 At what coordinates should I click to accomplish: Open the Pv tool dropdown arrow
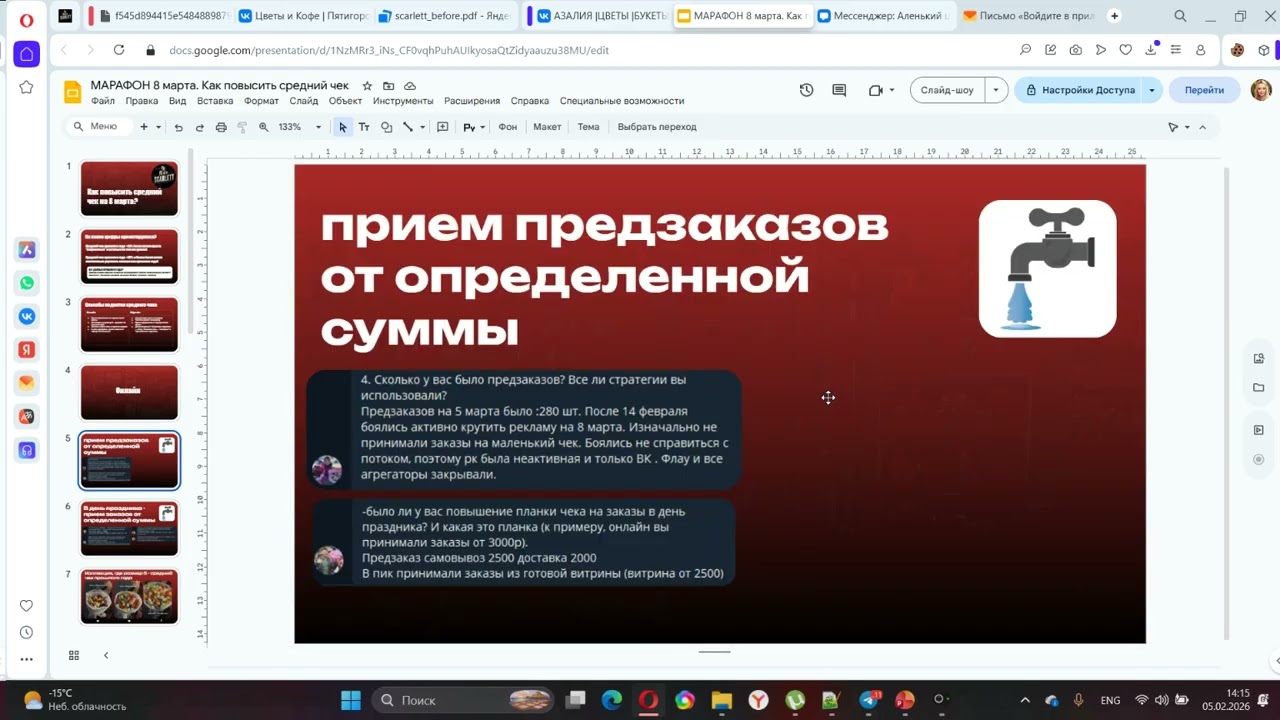coord(483,127)
